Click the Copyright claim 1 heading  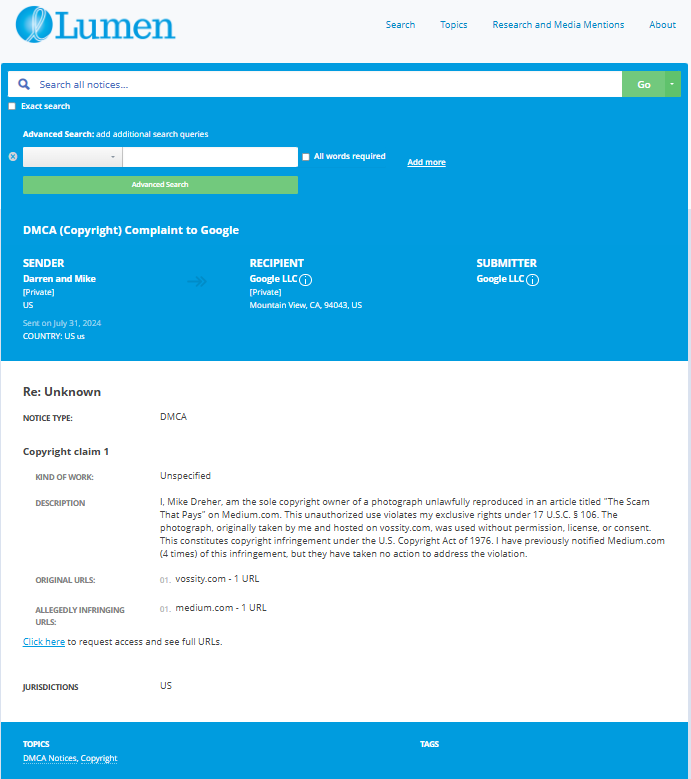tap(66, 452)
